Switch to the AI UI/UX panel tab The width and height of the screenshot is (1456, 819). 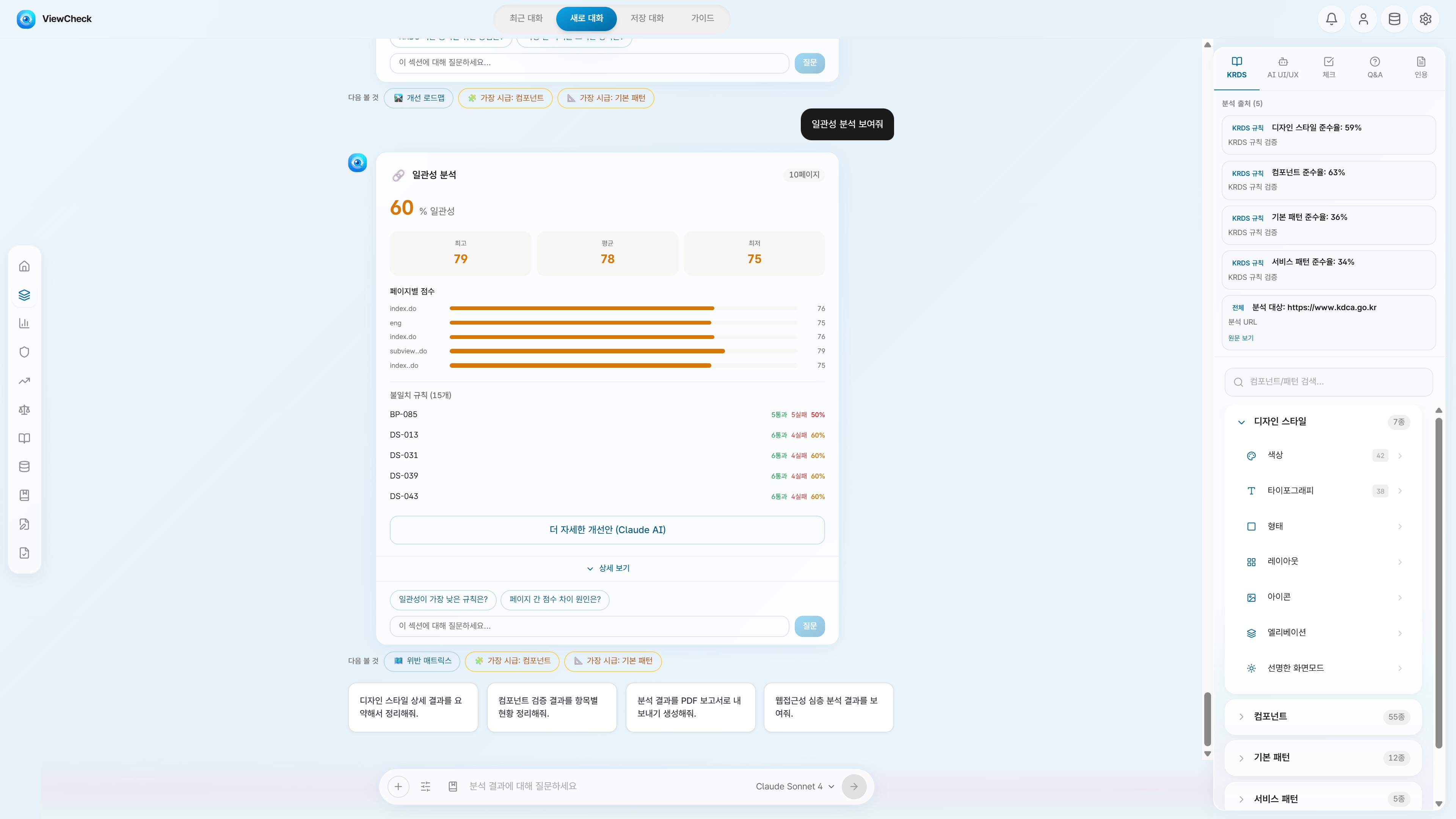[1283, 68]
